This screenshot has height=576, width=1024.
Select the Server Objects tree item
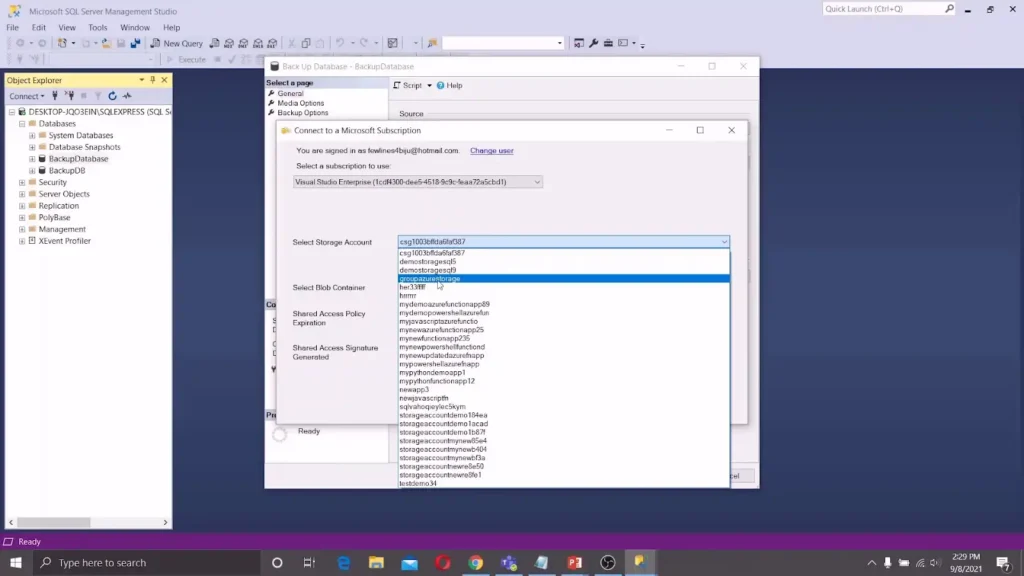(64, 194)
